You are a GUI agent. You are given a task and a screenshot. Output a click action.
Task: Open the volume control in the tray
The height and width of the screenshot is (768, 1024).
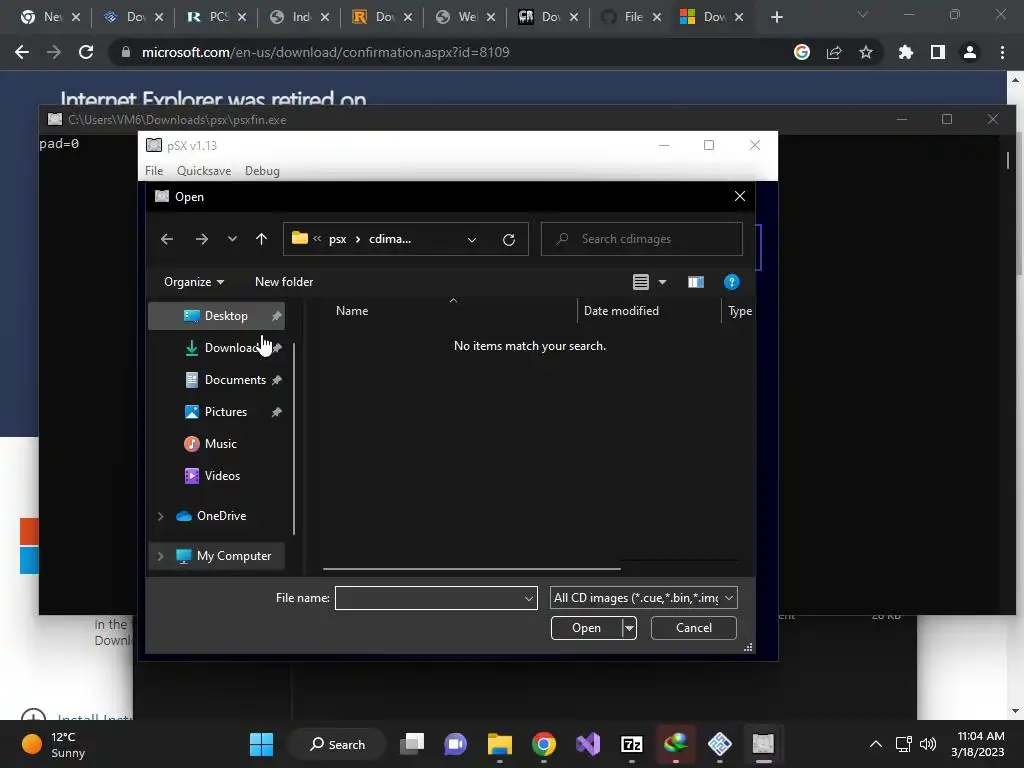(x=927, y=744)
